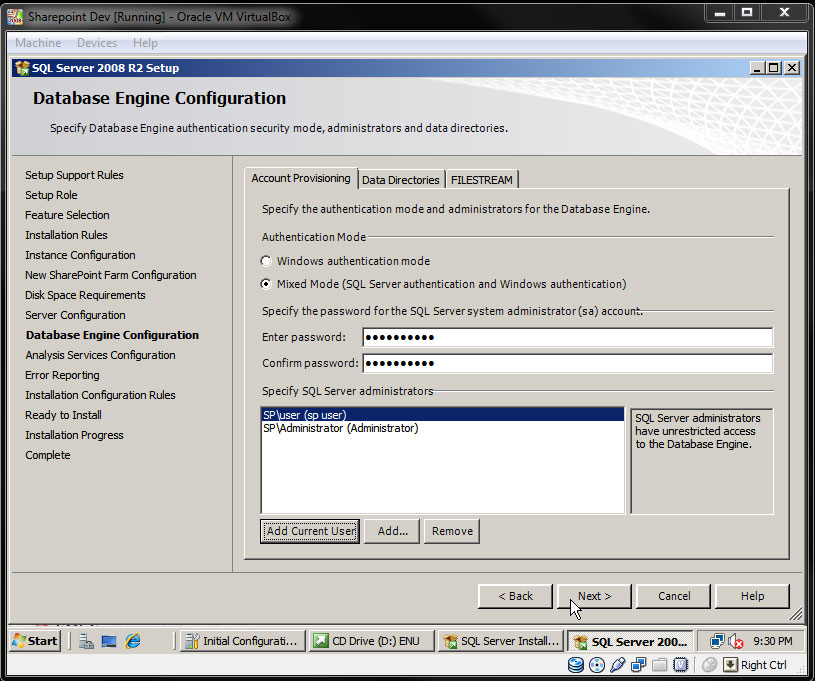Image resolution: width=815 pixels, height=681 pixels.
Task: Click Instance Configuration step
Action: 80,255
